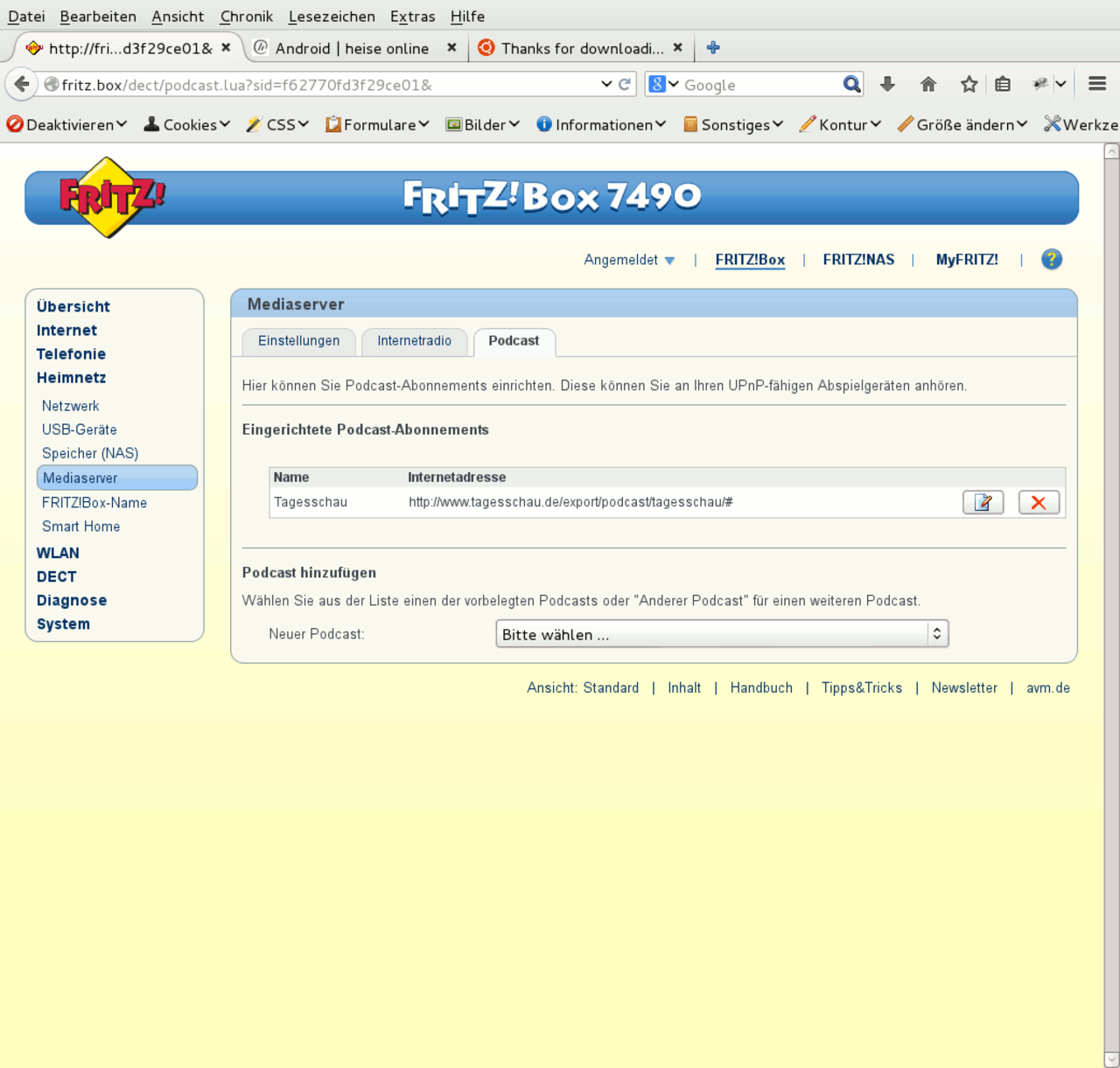The height and width of the screenshot is (1068, 1120).
Task: Click the page's vertical scrollbar up arrow
Action: [x=1111, y=151]
